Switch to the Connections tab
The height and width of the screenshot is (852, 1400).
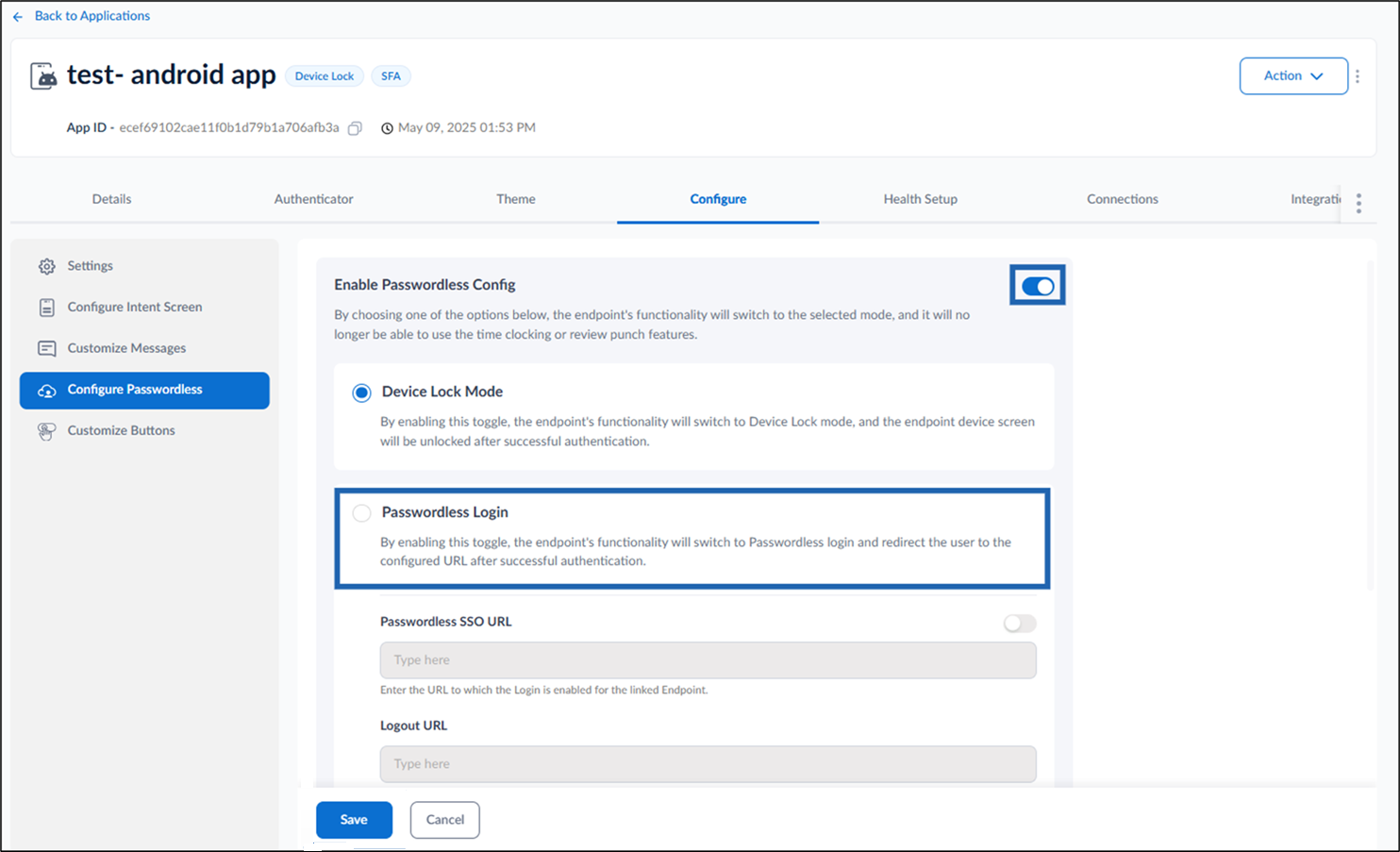tap(1123, 199)
